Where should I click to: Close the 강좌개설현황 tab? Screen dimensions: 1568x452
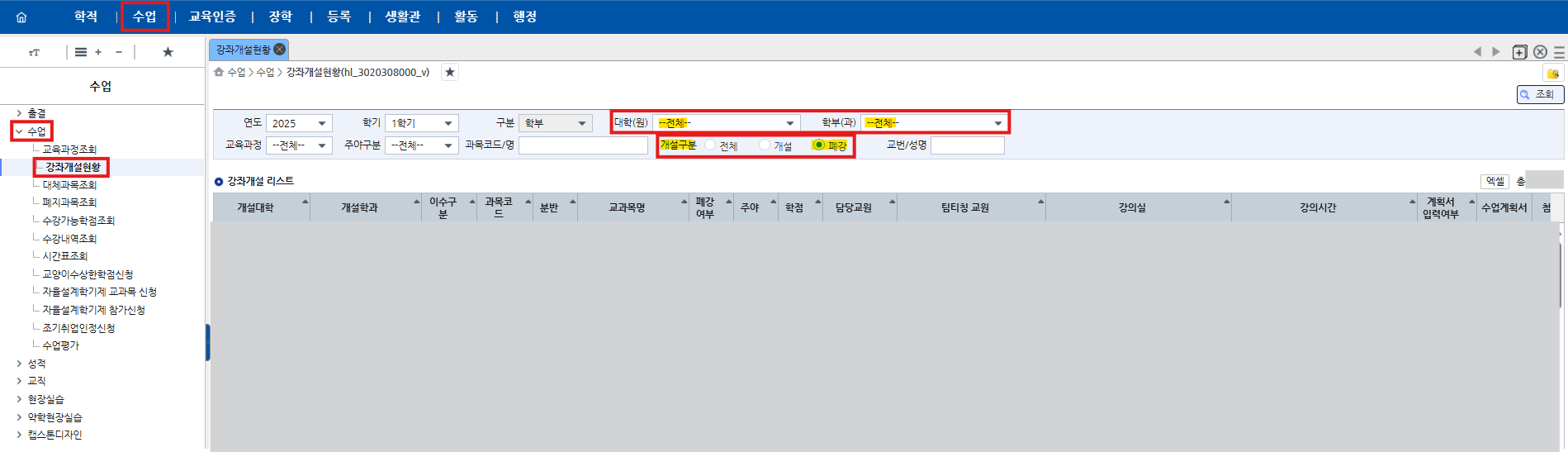[280, 50]
